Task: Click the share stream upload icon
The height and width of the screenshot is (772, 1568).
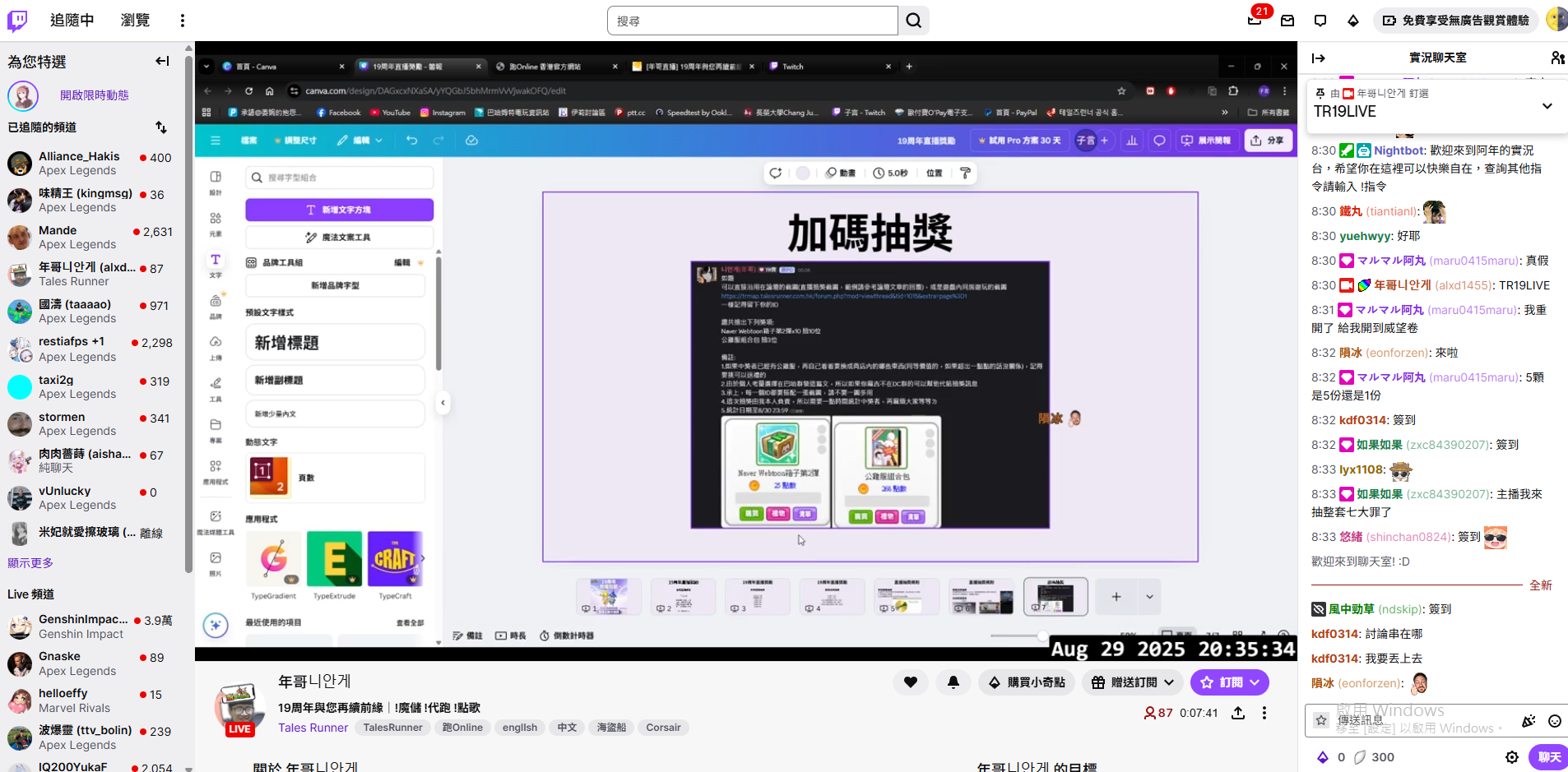Action: (x=1238, y=713)
